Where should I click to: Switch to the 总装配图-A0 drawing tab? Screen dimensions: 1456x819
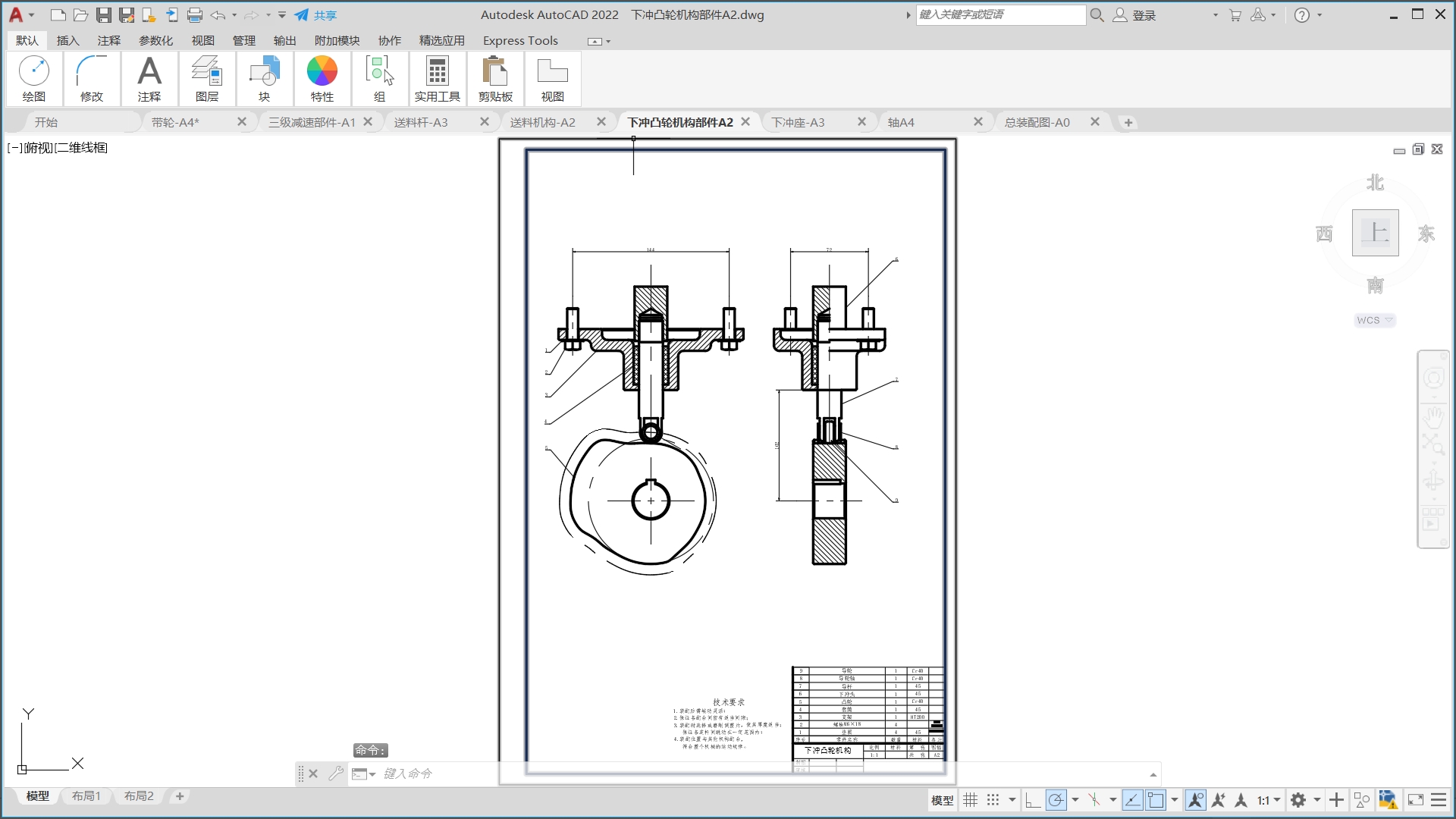[1037, 122]
